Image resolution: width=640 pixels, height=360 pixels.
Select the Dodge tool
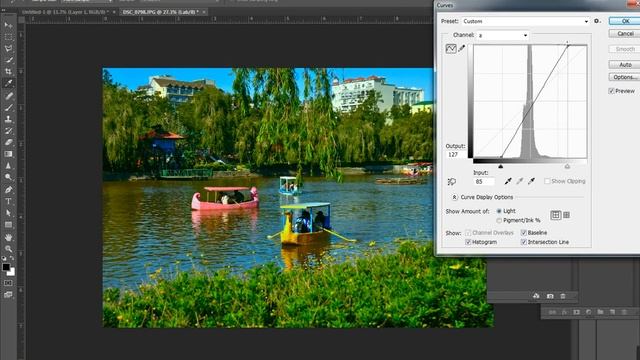[8, 178]
